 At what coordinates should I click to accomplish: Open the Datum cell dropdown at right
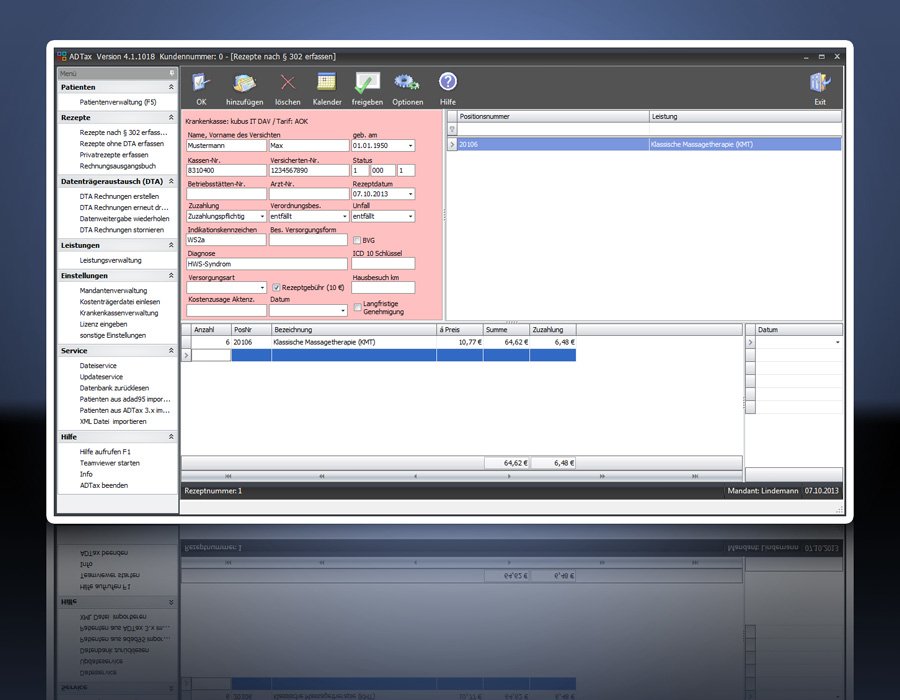(x=837, y=343)
